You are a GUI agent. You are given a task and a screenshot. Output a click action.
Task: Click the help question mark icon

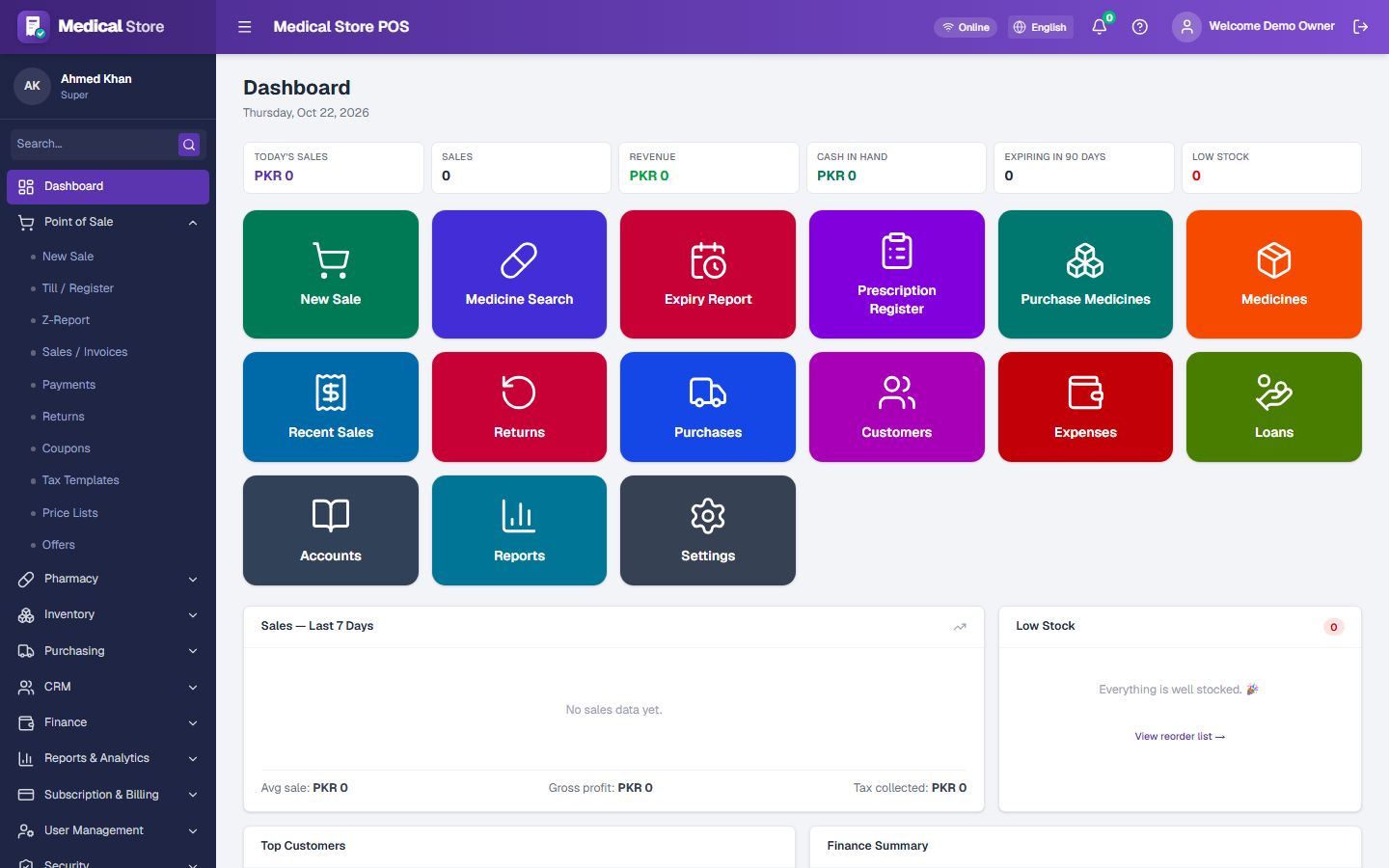1140,27
